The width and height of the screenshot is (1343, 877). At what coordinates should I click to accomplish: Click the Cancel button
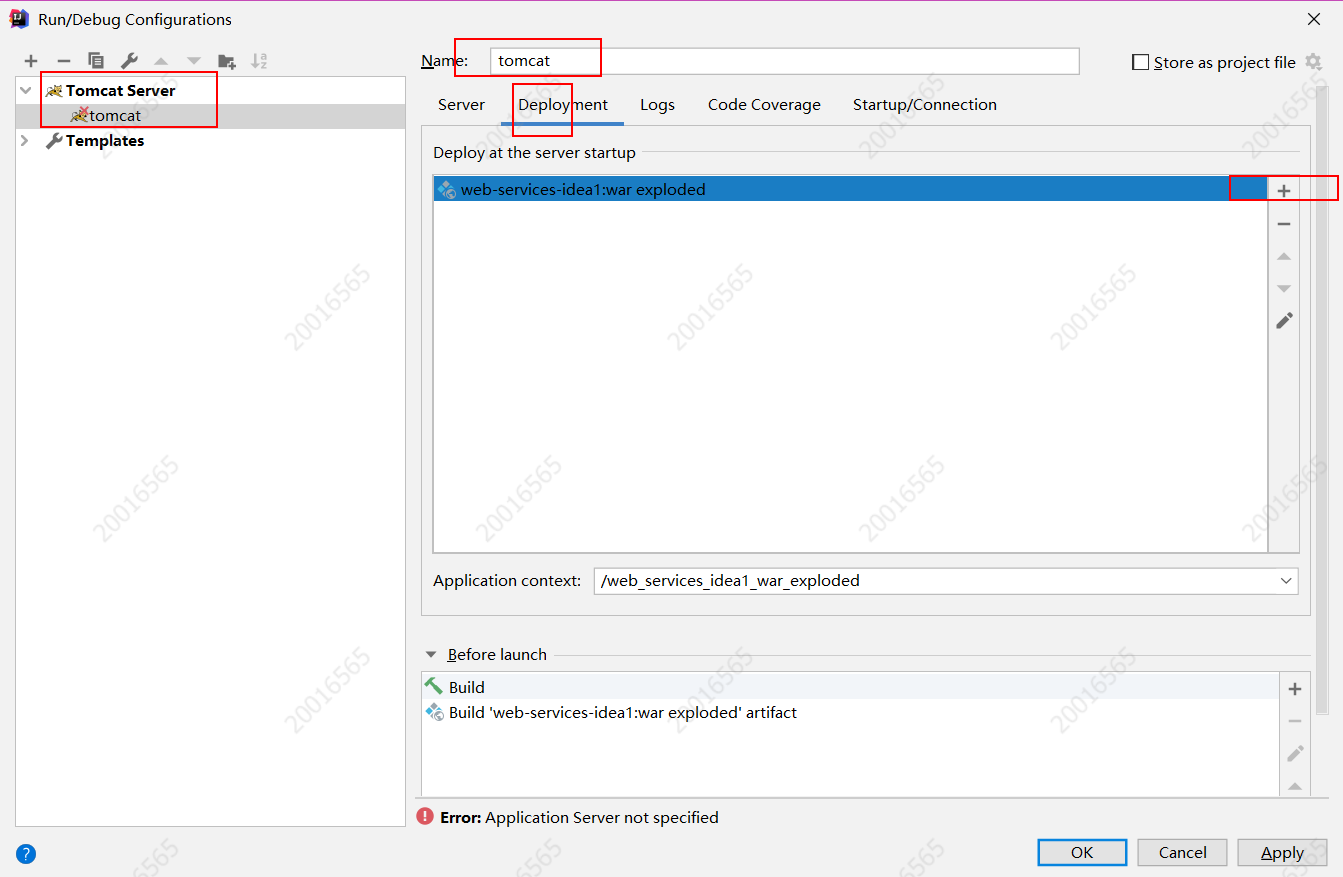click(1182, 852)
